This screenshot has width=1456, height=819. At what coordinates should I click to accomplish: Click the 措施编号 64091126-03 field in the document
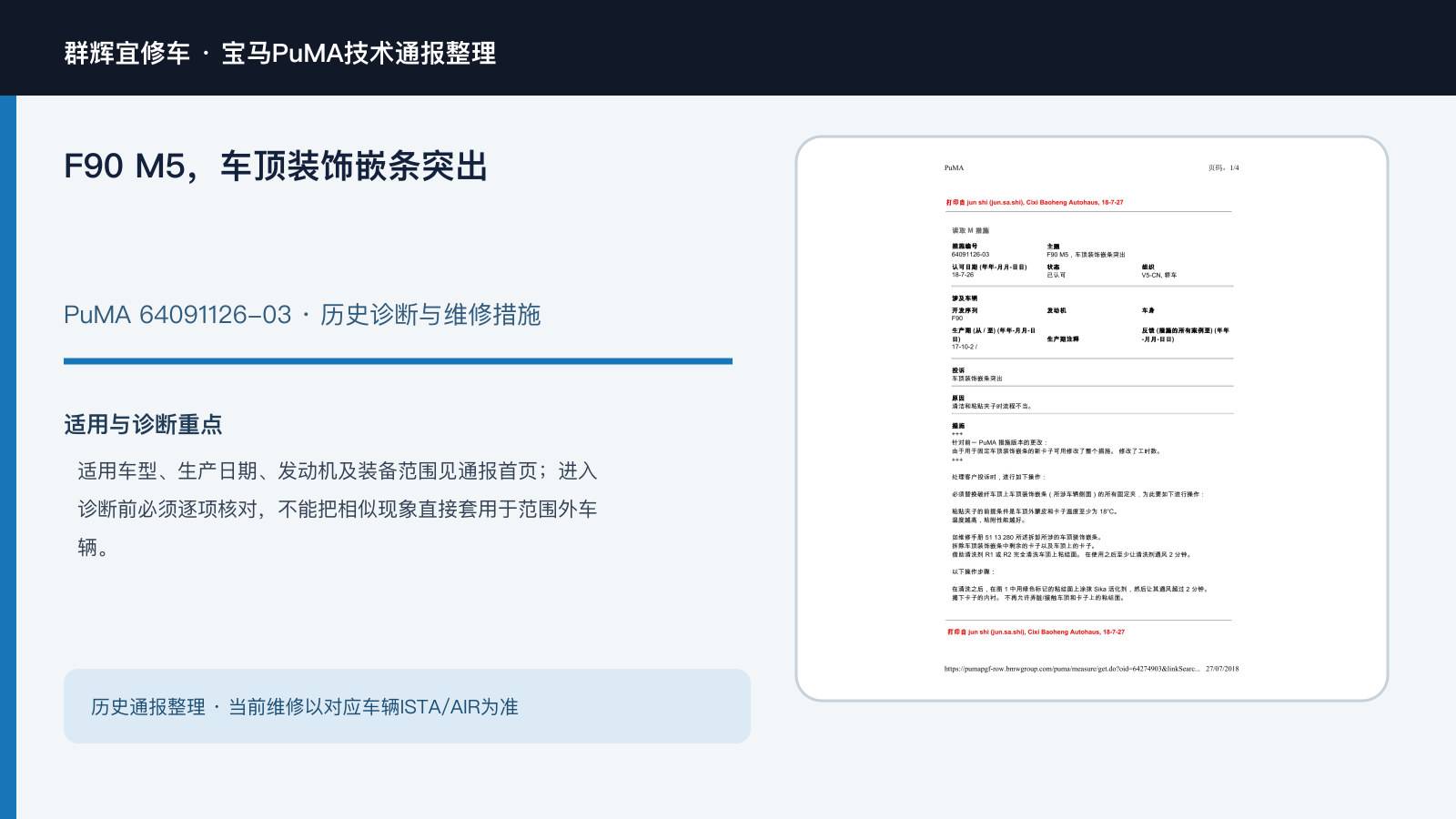tap(971, 250)
